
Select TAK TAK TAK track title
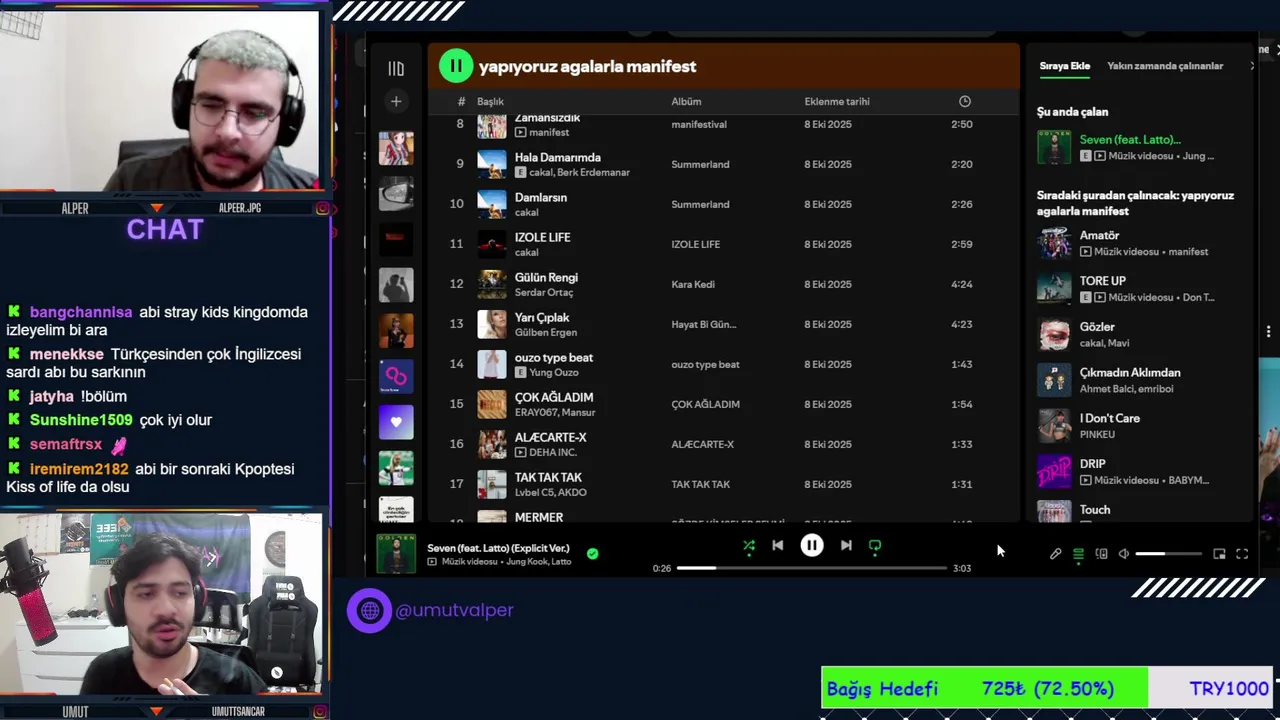click(x=548, y=477)
